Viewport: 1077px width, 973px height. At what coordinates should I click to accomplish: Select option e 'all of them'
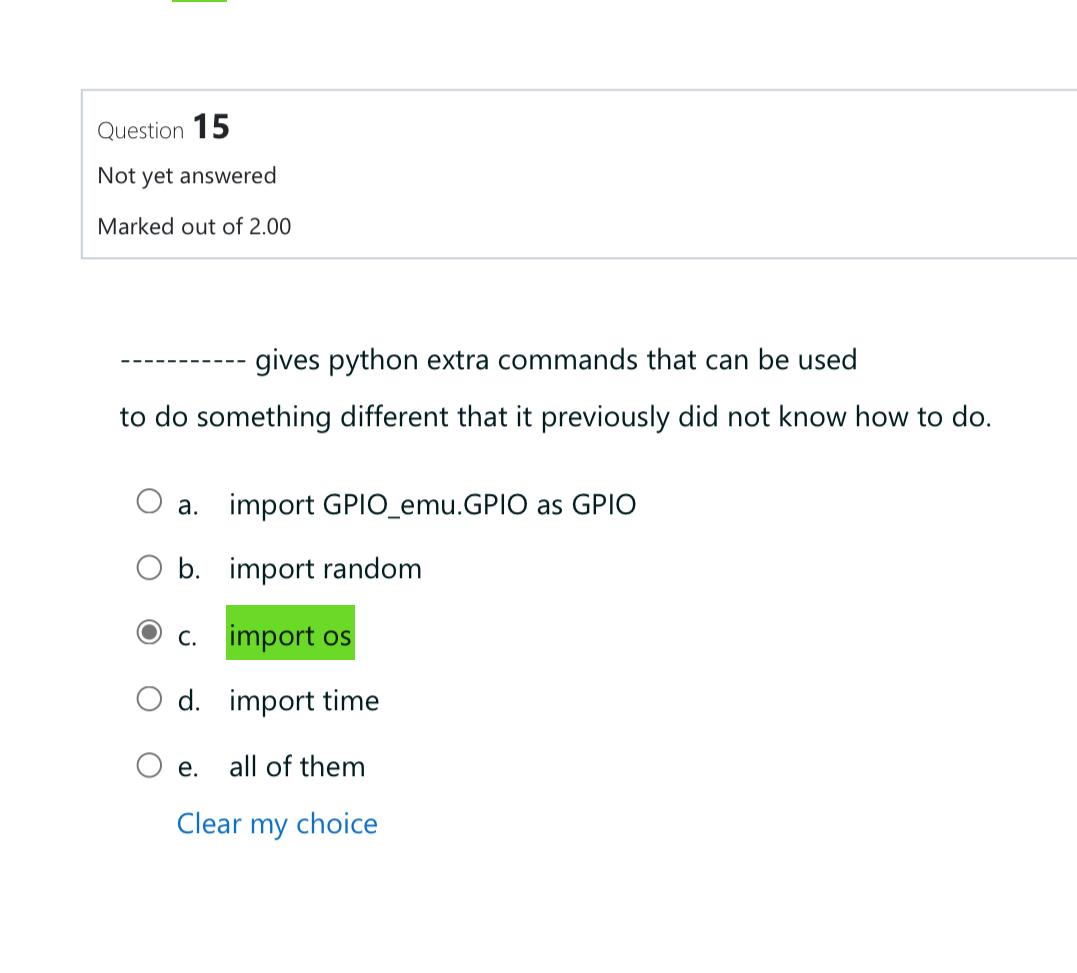pos(149,764)
